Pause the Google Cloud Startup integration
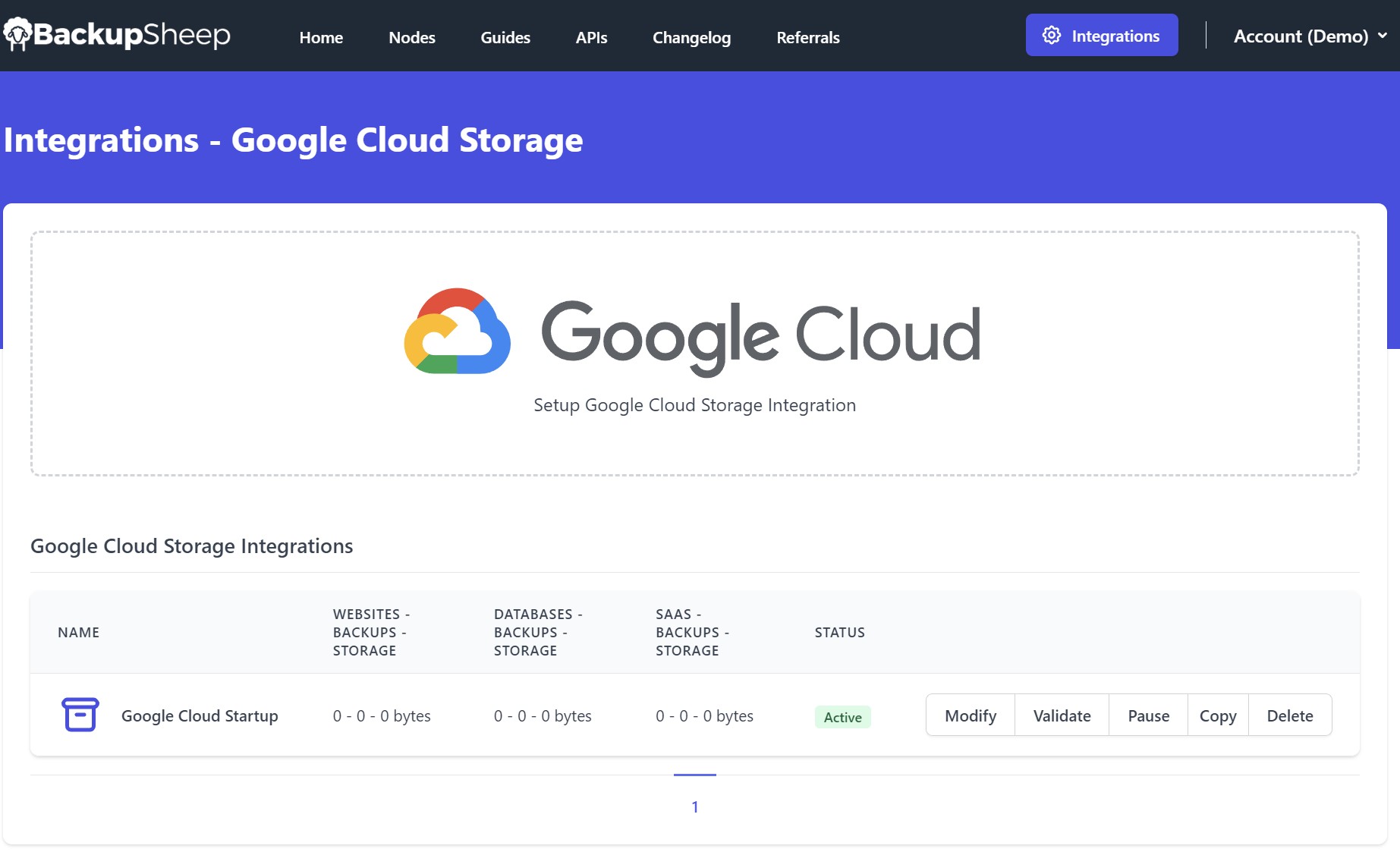Image resolution: width=1400 pixels, height=852 pixels. (1148, 715)
